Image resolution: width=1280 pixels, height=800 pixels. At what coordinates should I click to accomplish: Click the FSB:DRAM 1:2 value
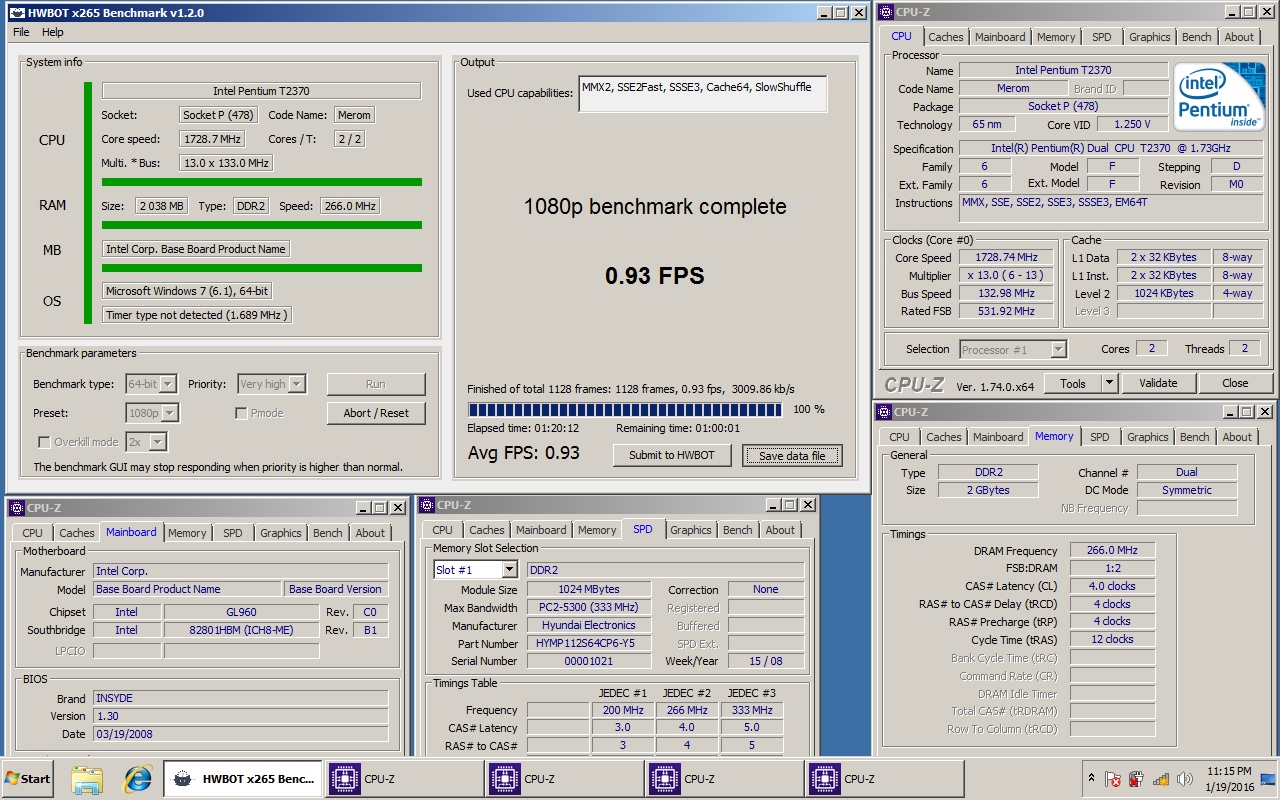[x=1112, y=568]
